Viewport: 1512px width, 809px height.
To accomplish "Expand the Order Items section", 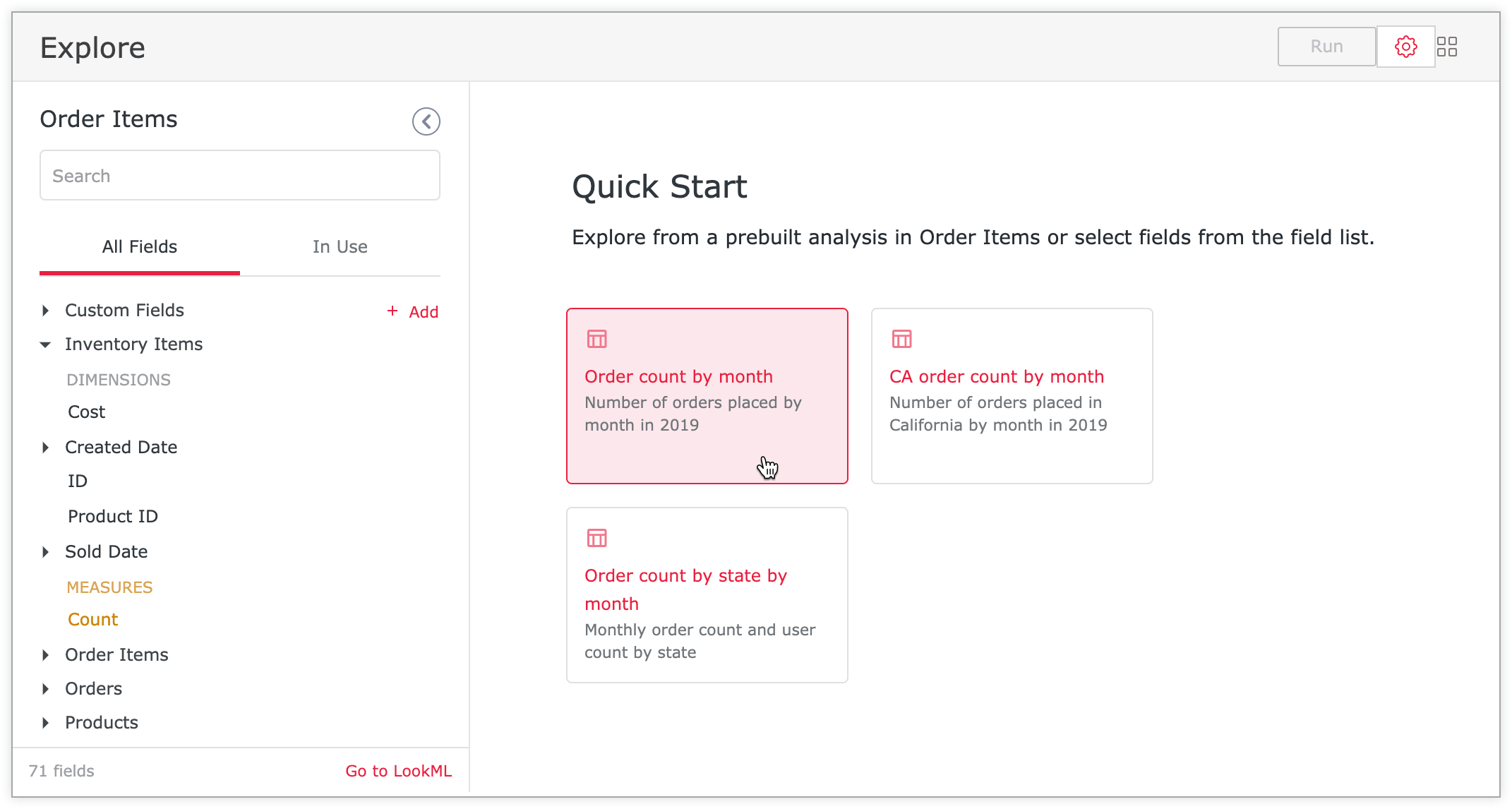I will pyautogui.click(x=50, y=654).
